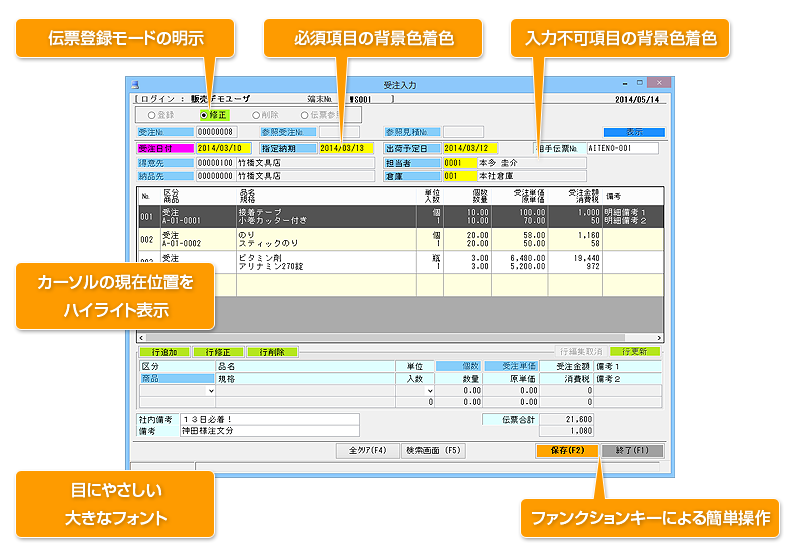Click the 終了(F1) button
This screenshot has width=800, height=559.
(x=632, y=451)
